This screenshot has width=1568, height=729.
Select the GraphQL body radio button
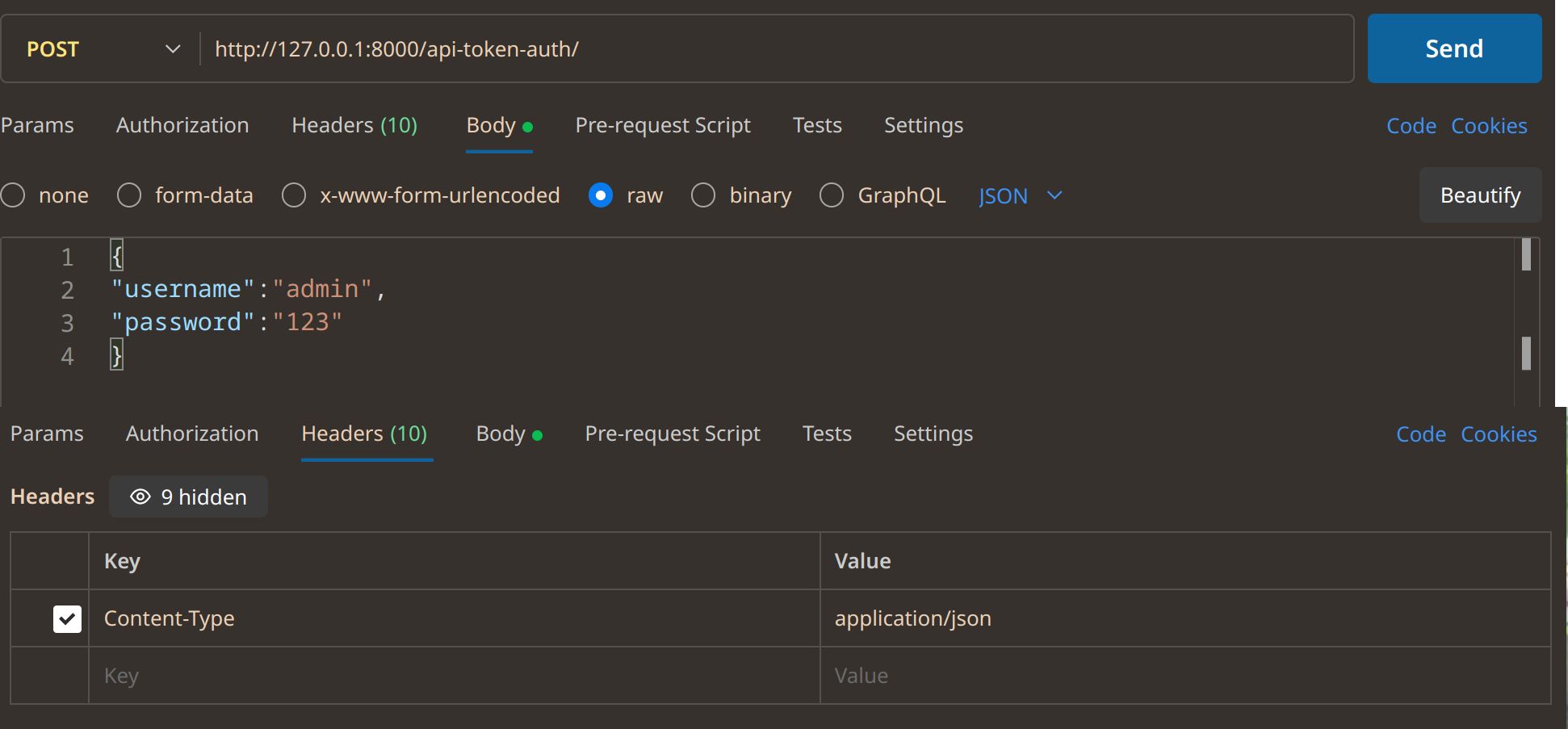tap(832, 195)
